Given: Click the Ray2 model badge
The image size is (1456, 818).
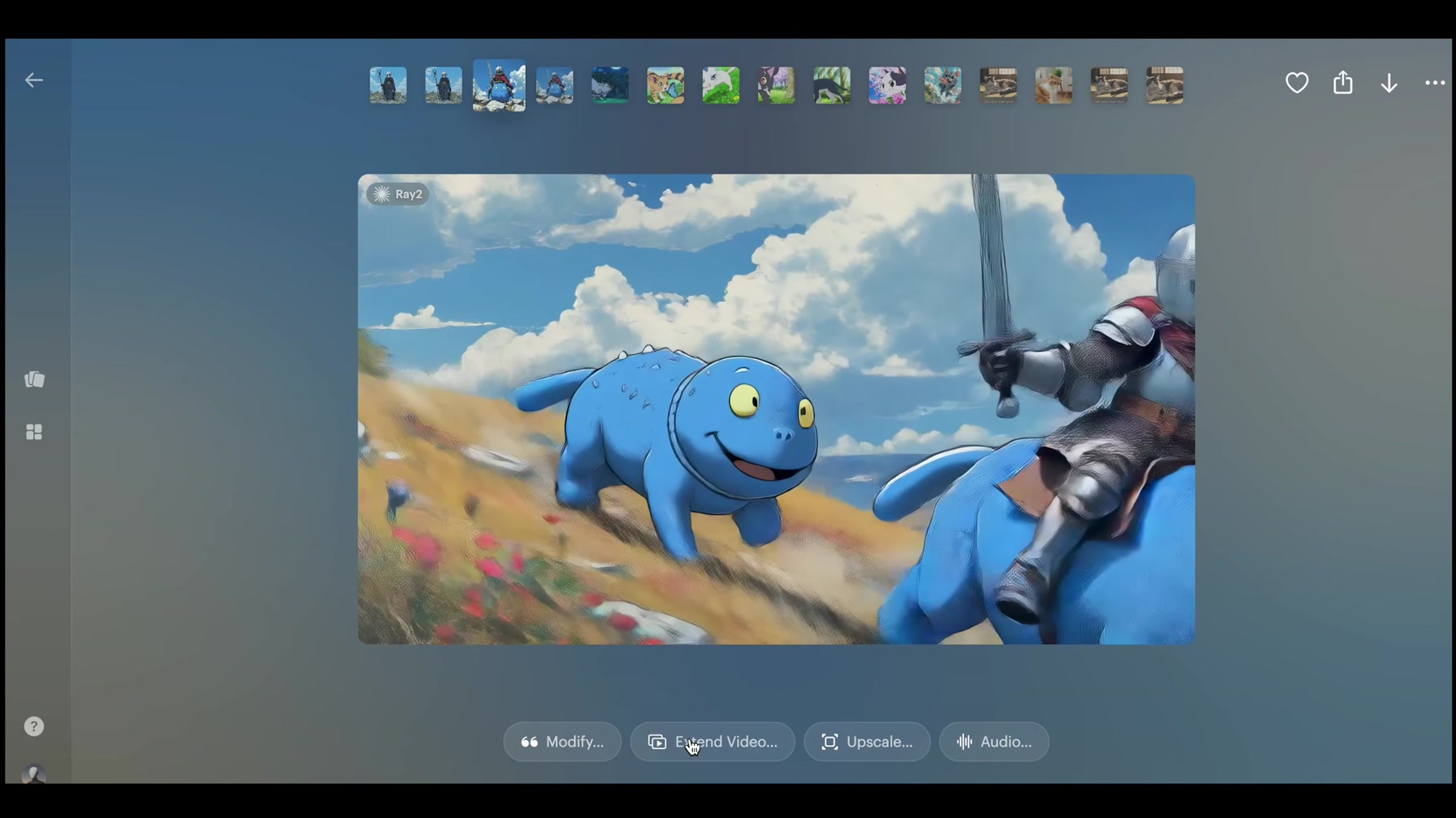Looking at the screenshot, I should pos(397,194).
